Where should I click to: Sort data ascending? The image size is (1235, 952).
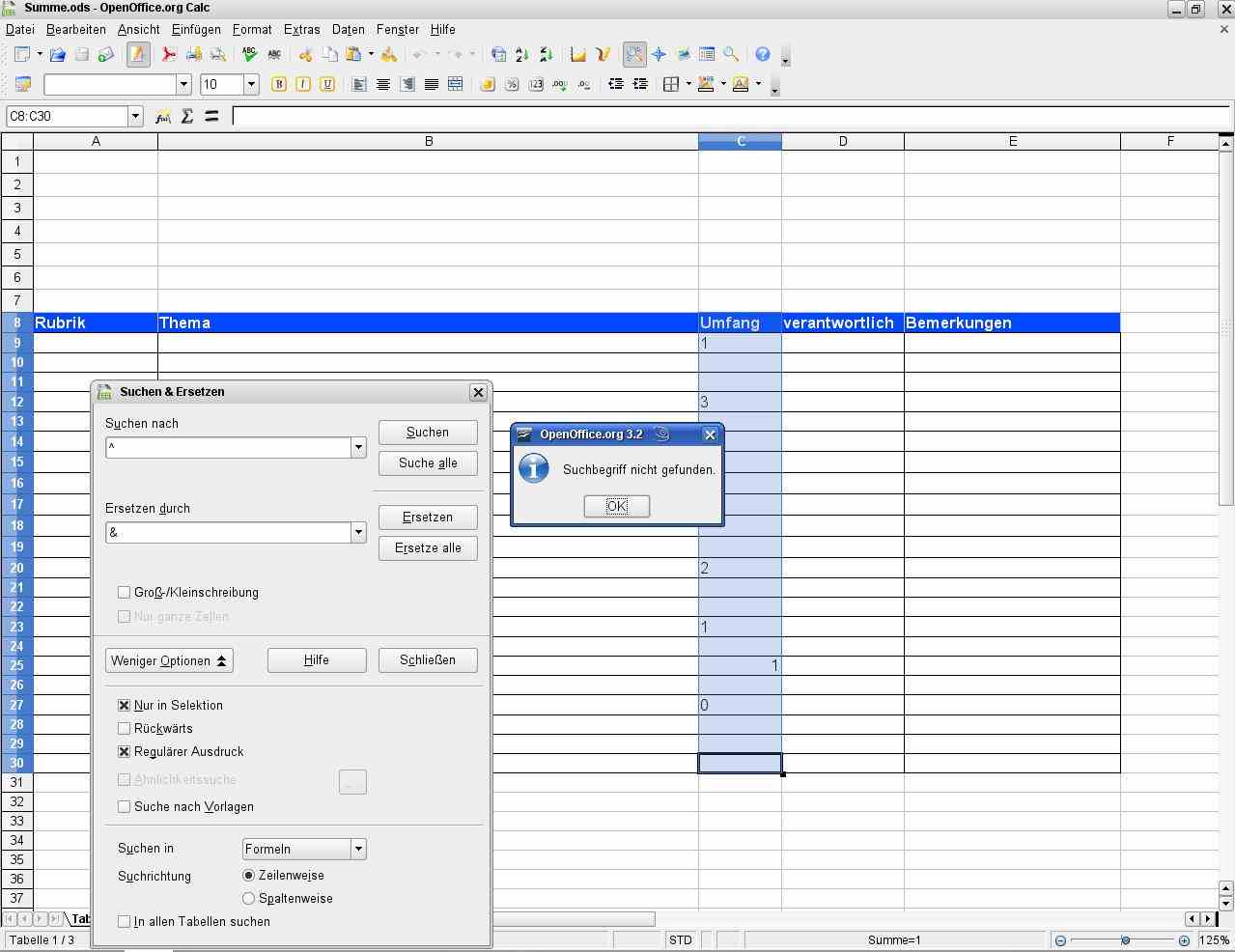(521, 55)
